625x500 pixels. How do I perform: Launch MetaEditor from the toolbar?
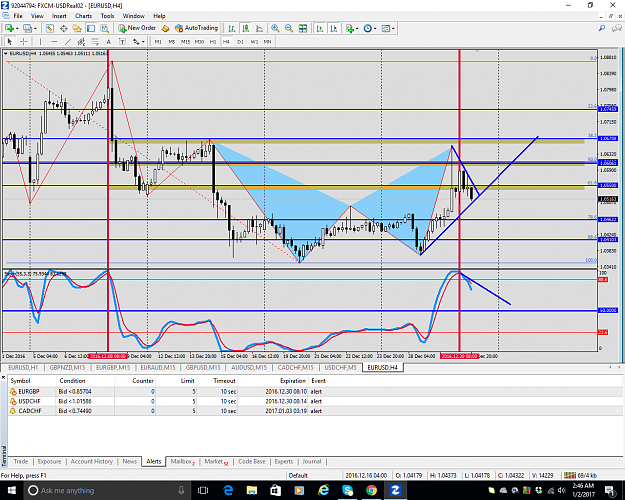[x=165, y=28]
